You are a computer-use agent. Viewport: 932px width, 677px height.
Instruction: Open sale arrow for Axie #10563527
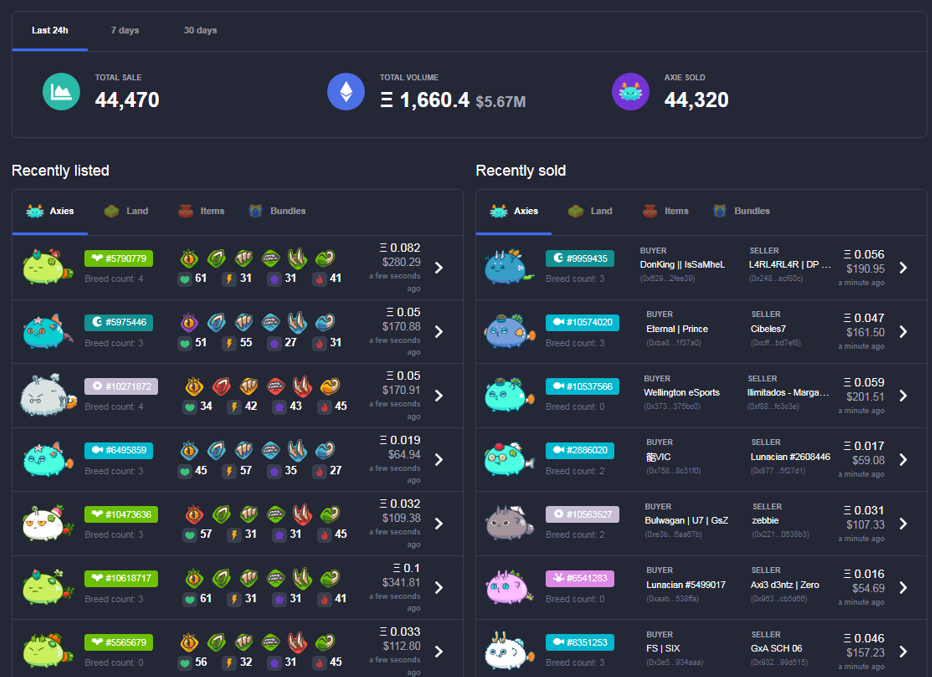click(x=903, y=524)
